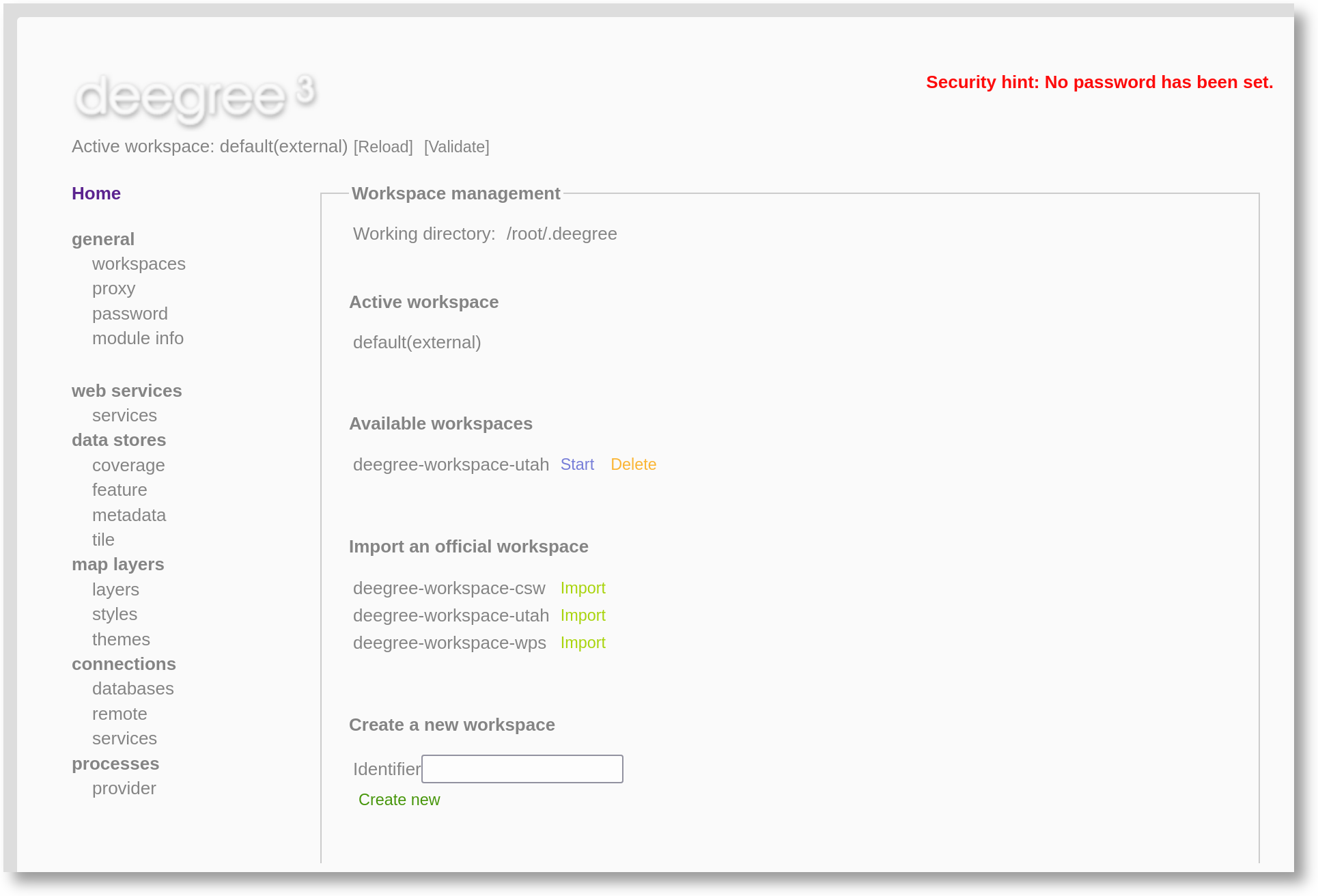Reload the active workspace
The image size is (1318, 896).
(x=383, y=147)
